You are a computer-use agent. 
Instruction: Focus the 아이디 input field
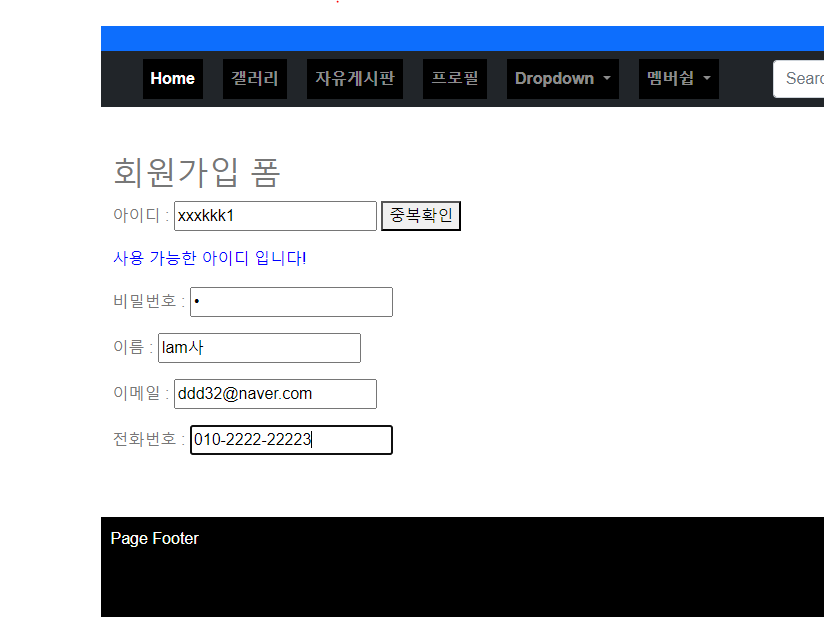coord(275,215)
